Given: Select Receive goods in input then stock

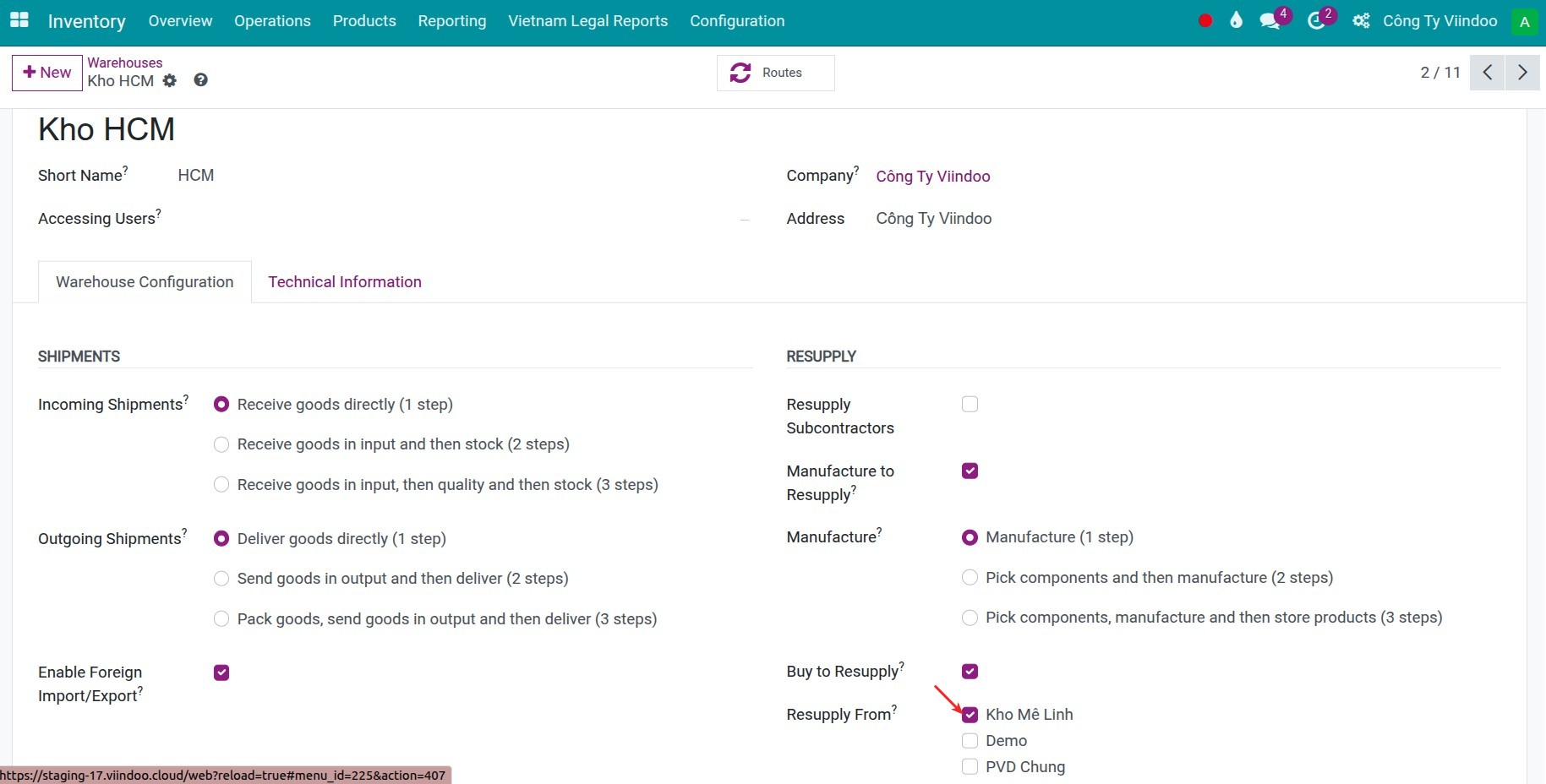Looking at the screenshot, I should [221, 444].
